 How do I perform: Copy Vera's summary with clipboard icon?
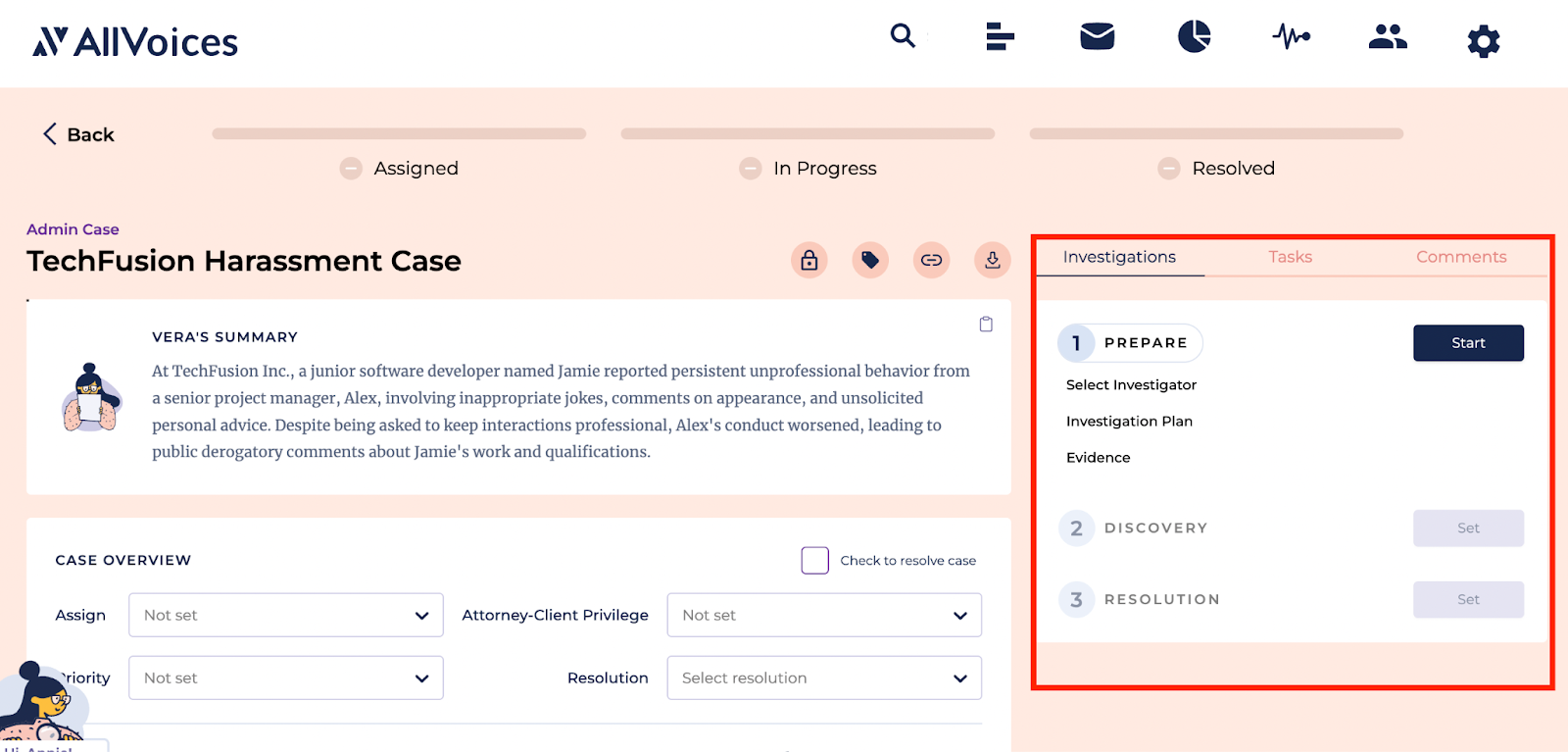[x=986, y=325]
